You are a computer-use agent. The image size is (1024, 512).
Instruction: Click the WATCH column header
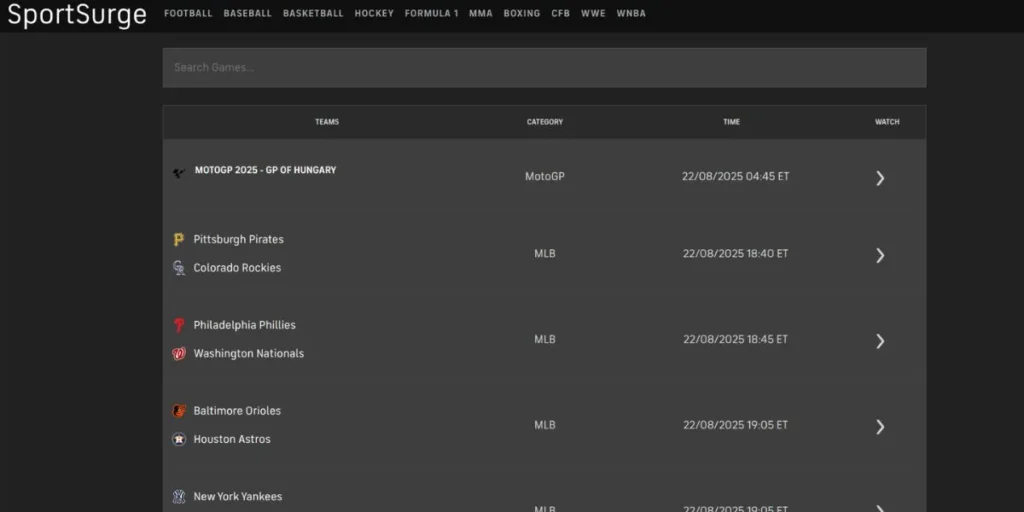point(887,122)
